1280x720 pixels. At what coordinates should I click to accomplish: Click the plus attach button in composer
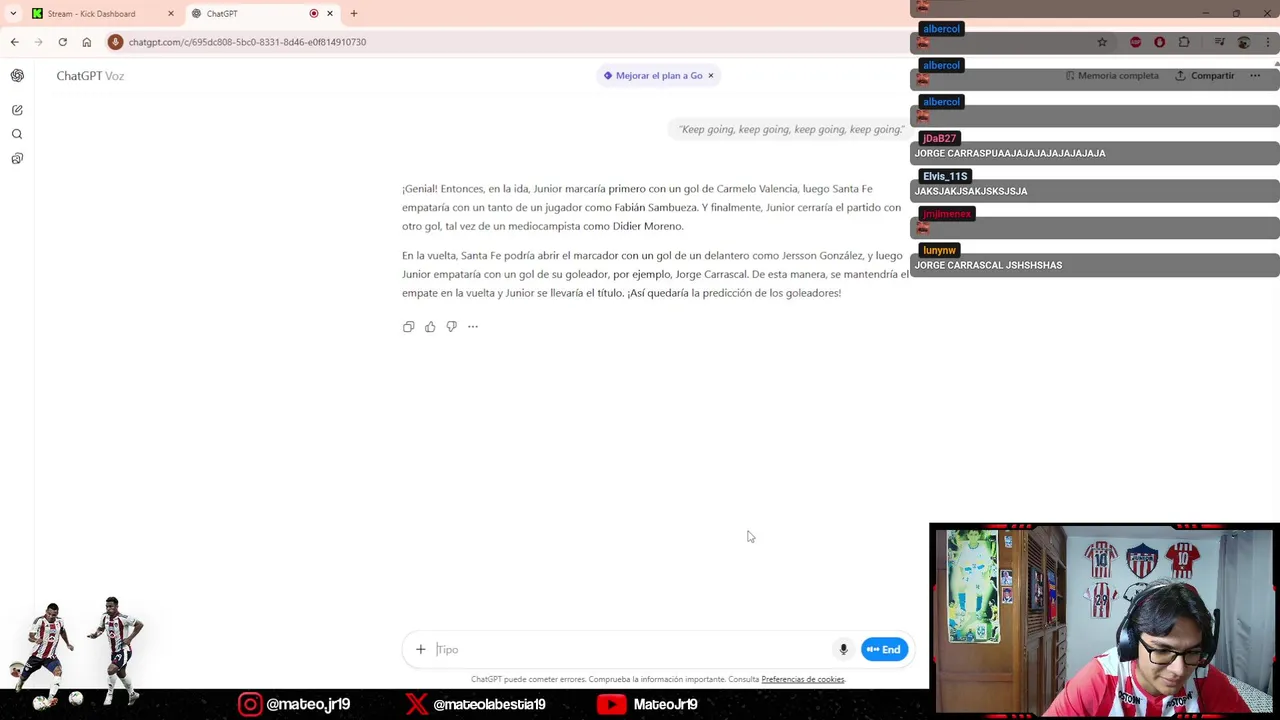(421, 650)
